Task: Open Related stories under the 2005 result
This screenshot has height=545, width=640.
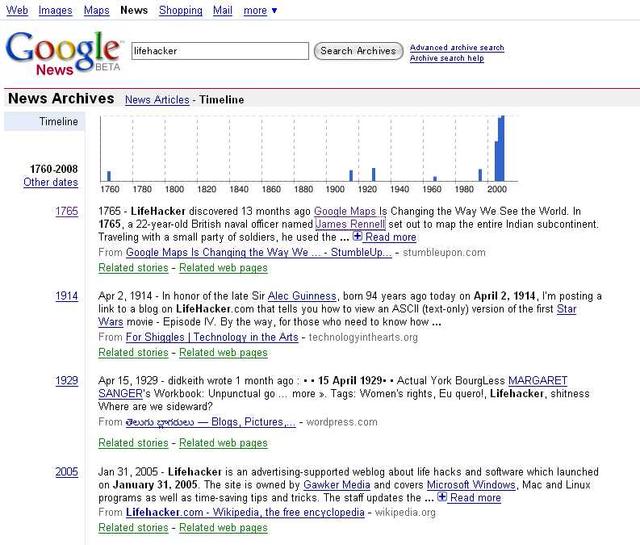Action: click(133, 527)
